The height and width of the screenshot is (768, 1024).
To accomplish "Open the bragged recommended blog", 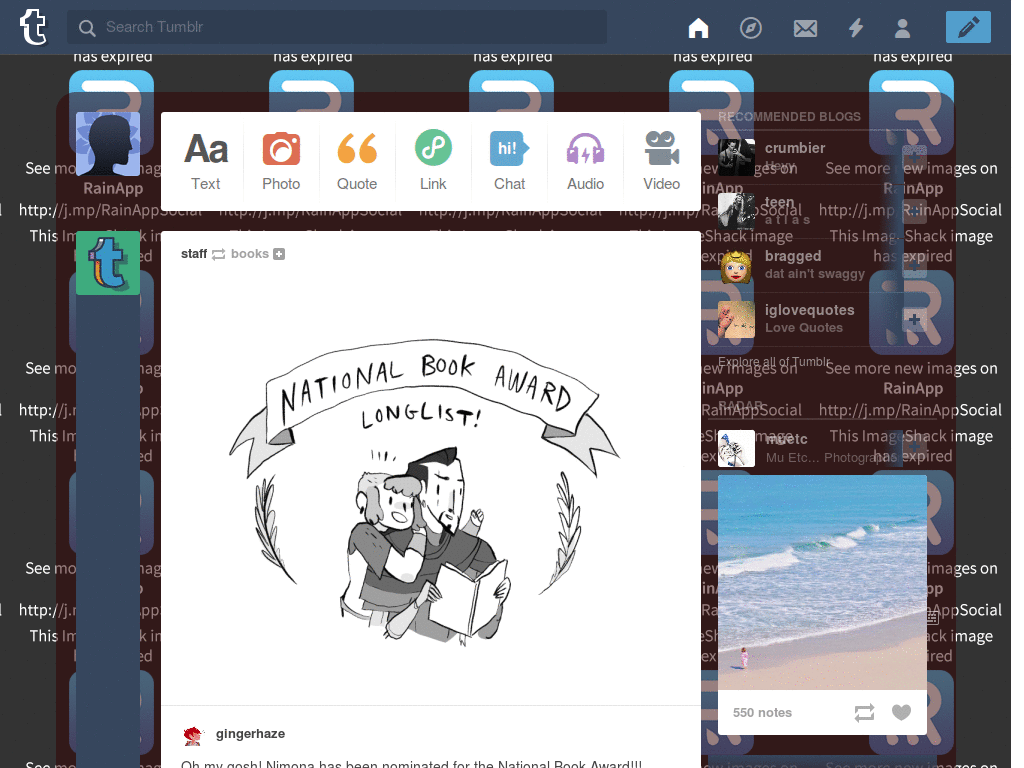I will (793, 256).
